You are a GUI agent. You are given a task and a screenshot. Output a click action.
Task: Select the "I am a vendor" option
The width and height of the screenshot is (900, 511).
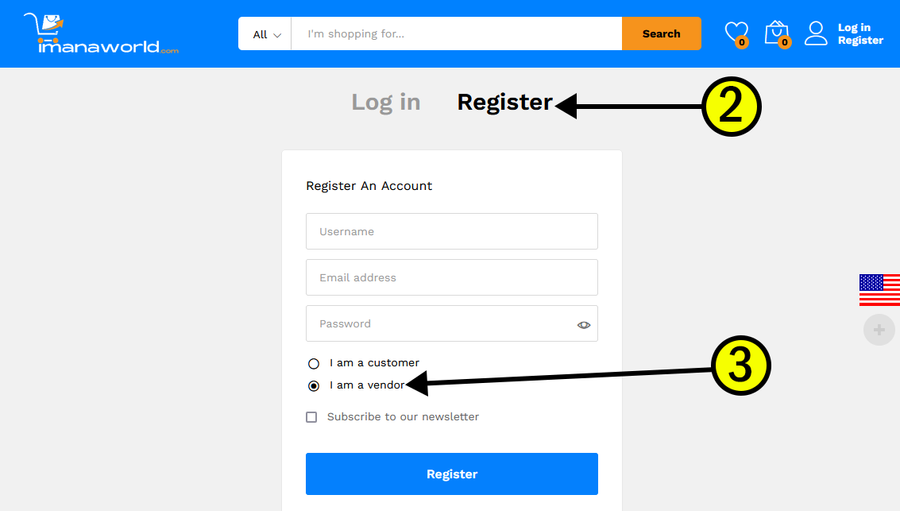coord(313,386)
